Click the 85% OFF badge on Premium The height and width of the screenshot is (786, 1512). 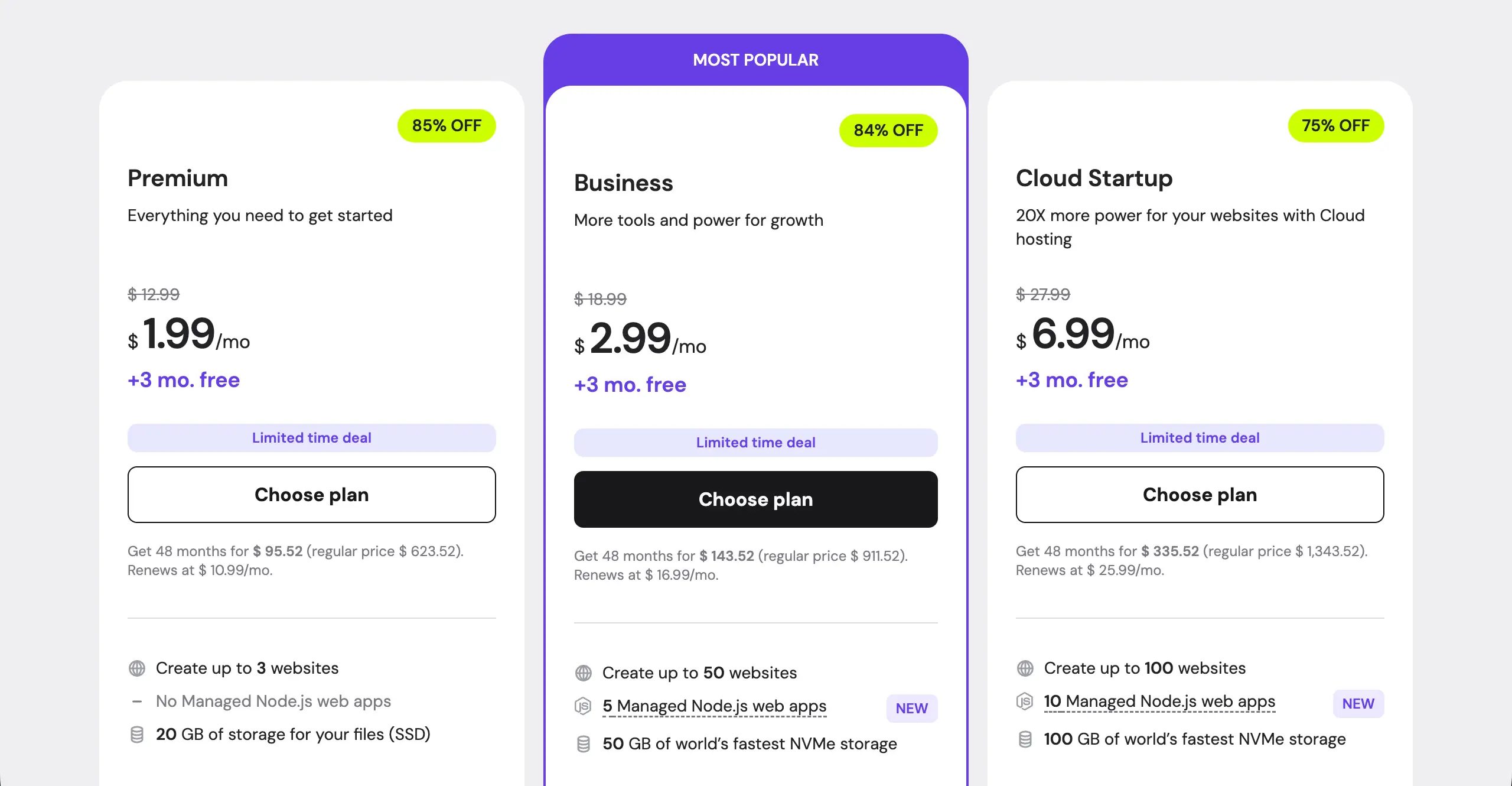pos(447,125)
